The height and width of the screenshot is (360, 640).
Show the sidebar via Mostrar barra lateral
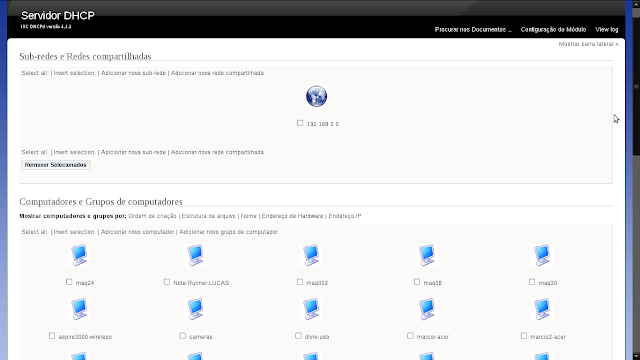(x=589, y=44)
